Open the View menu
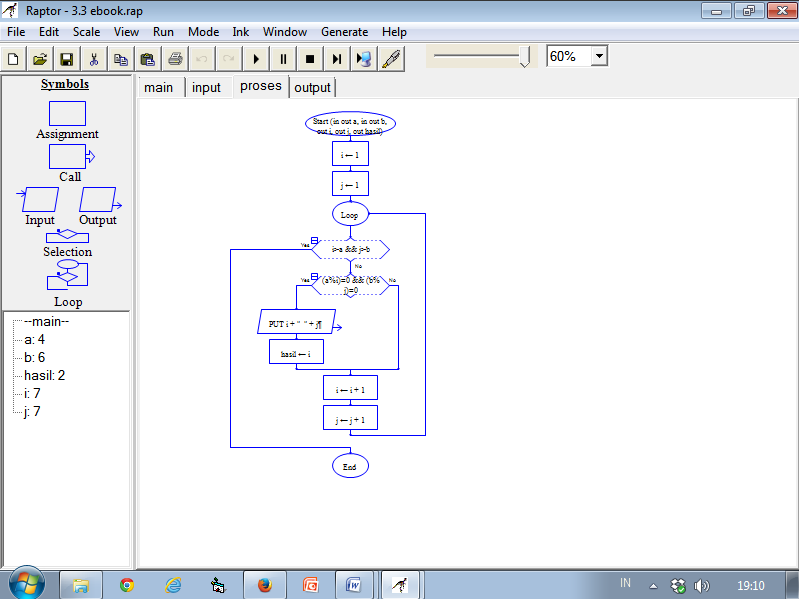Viewport: 799px width, 599px height. tap(126, 32)
